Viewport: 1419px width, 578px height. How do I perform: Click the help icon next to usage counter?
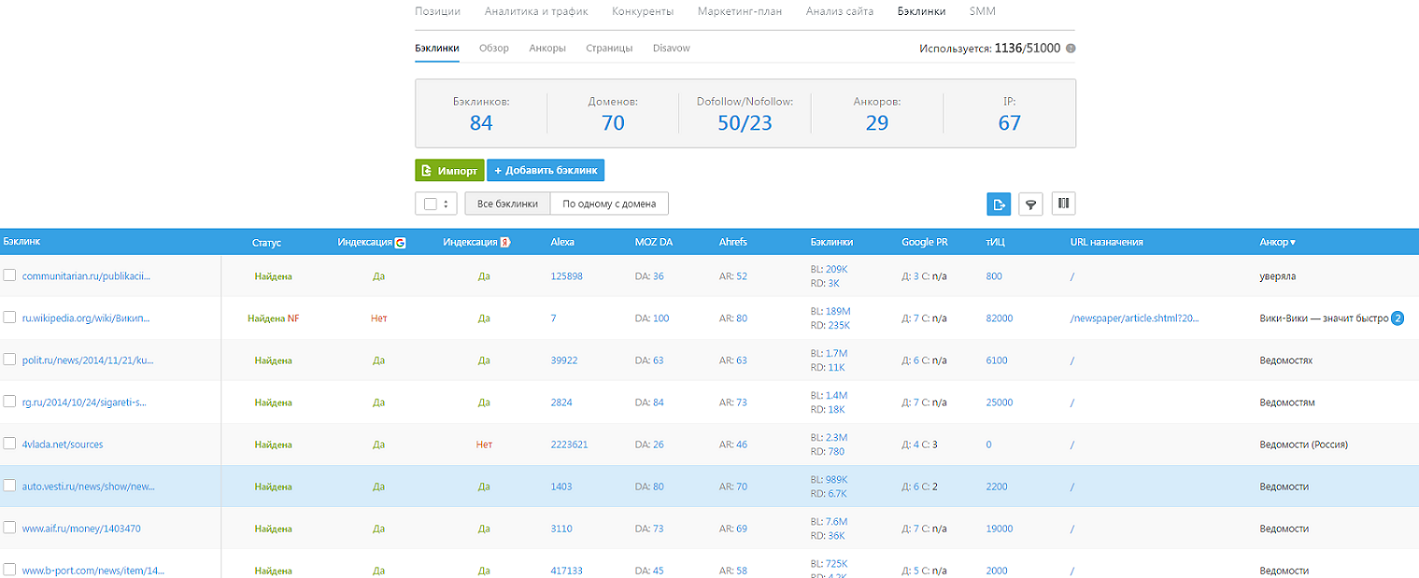tap(1071, 48)
